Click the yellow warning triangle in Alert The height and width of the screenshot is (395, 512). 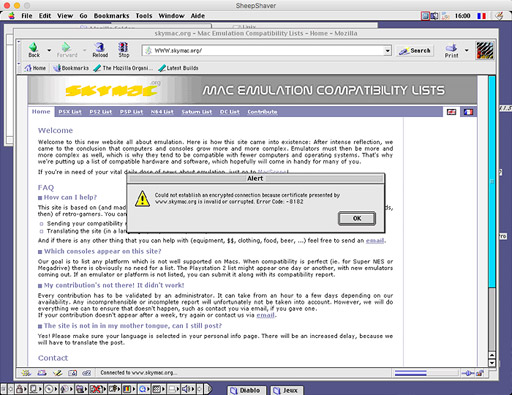[142, 199]
